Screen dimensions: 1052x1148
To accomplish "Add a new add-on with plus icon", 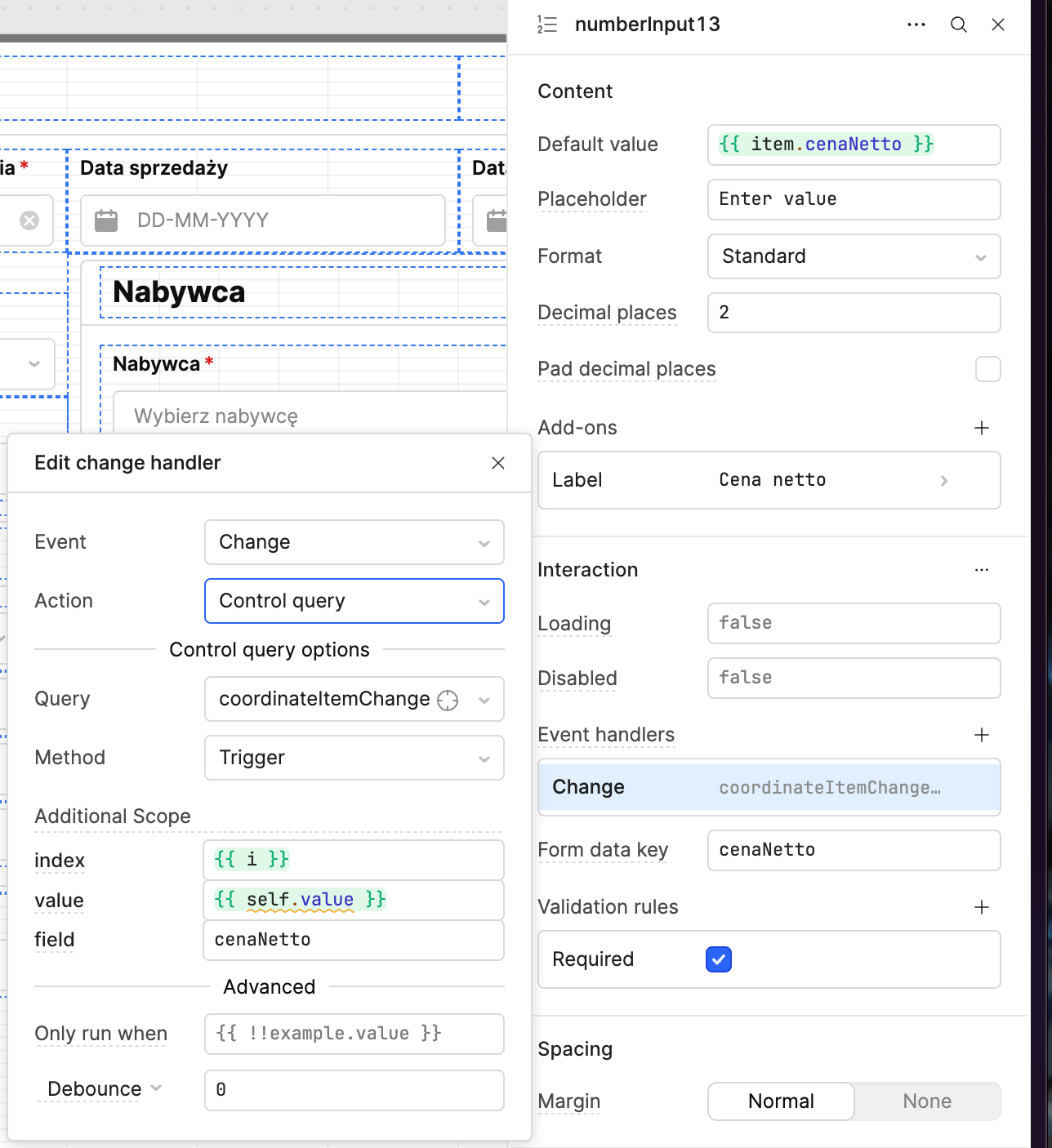I will (x=982, y=428).
